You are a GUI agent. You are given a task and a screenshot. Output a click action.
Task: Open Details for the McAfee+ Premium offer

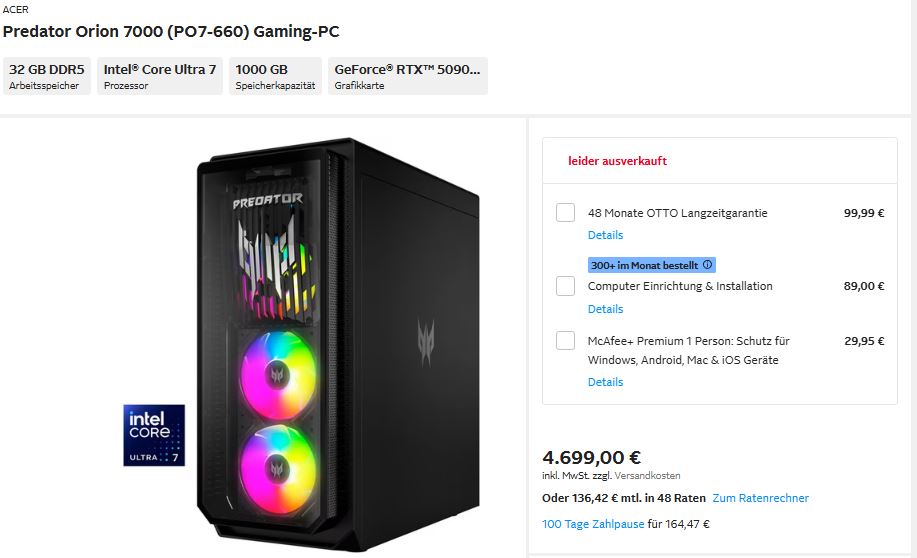(x=605, y=382)
